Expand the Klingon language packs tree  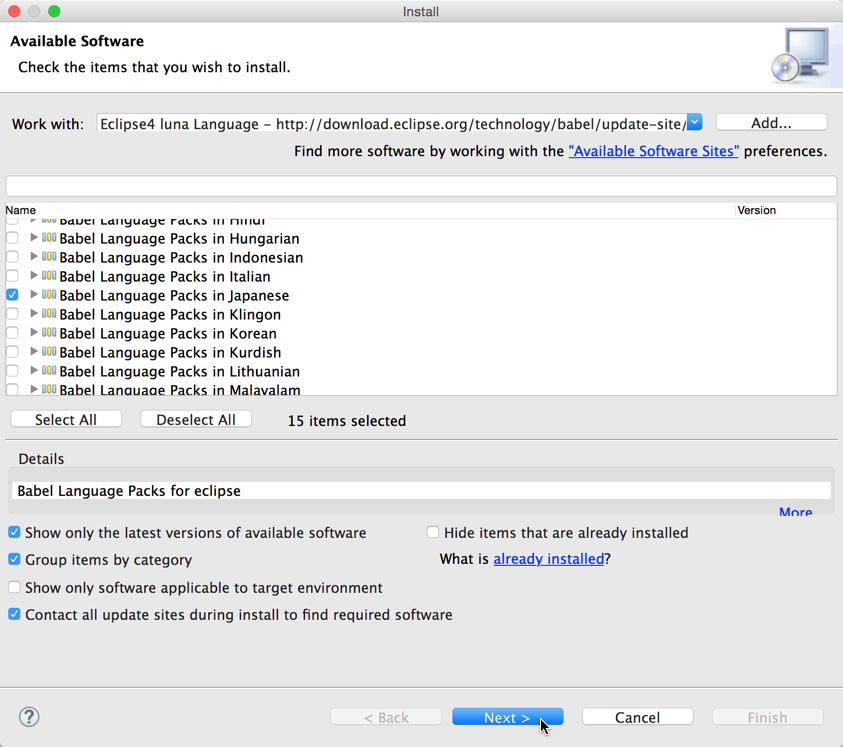pos(34,313)
